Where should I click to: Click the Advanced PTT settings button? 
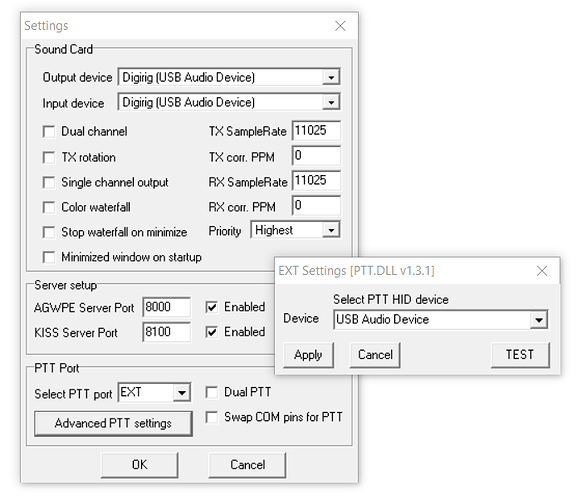click(113, 423)
